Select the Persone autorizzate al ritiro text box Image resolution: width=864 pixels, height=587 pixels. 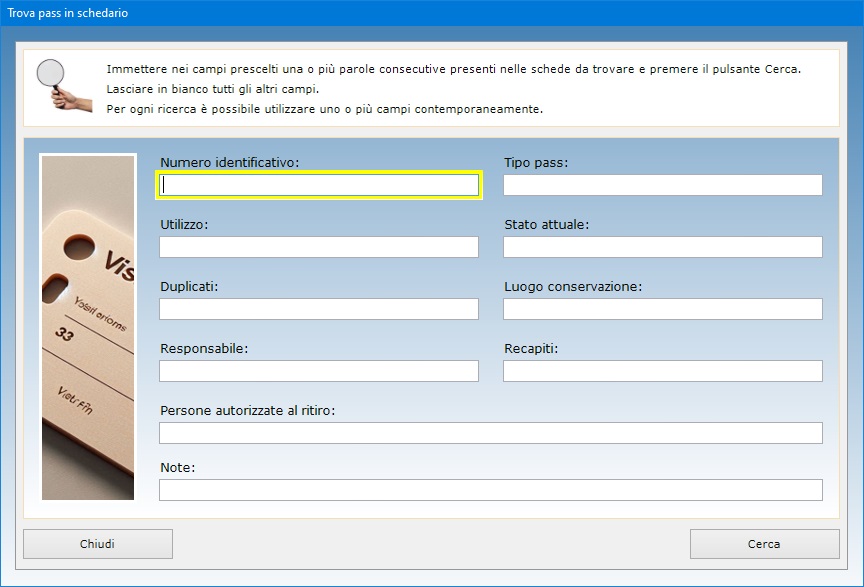tap(490, 433)
